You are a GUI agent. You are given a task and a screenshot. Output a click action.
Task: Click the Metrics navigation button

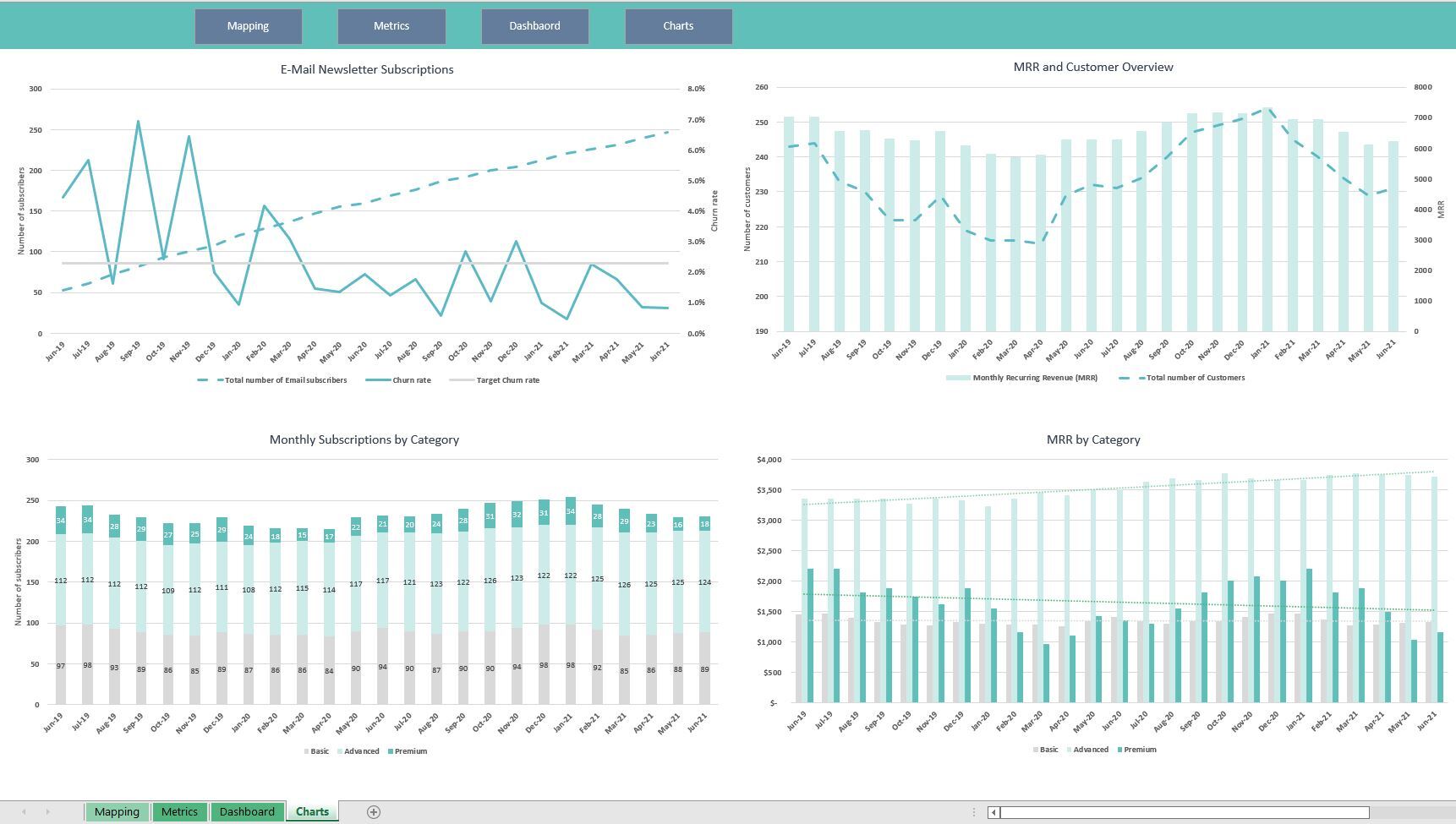coord(391,26)
